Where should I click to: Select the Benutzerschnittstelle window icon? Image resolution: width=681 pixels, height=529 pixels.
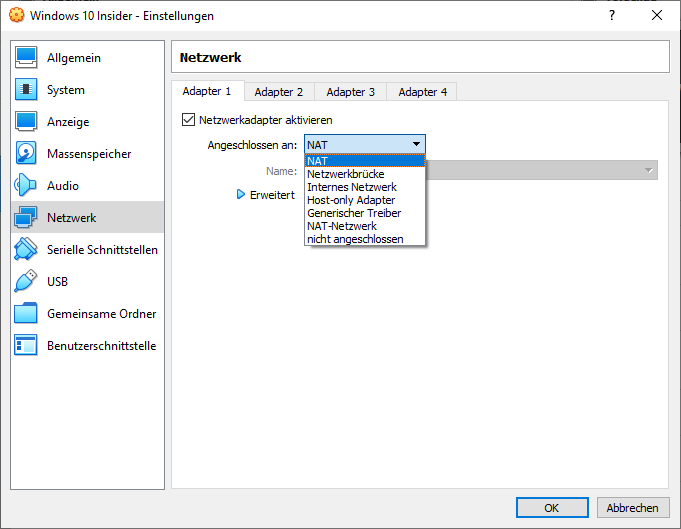tap(26, 345)
